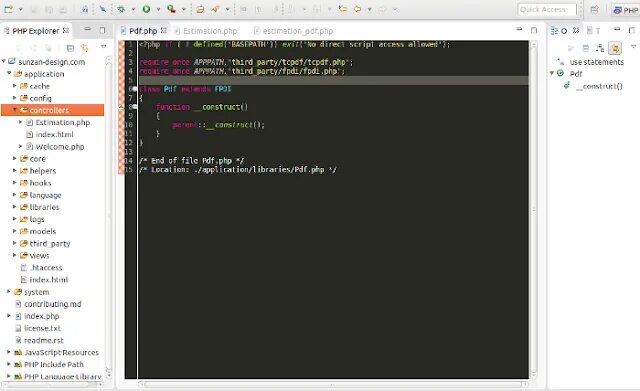Click the Open Perspective icon
The image size is (640, 391).
pyautogui.click(x=594, y=9)
